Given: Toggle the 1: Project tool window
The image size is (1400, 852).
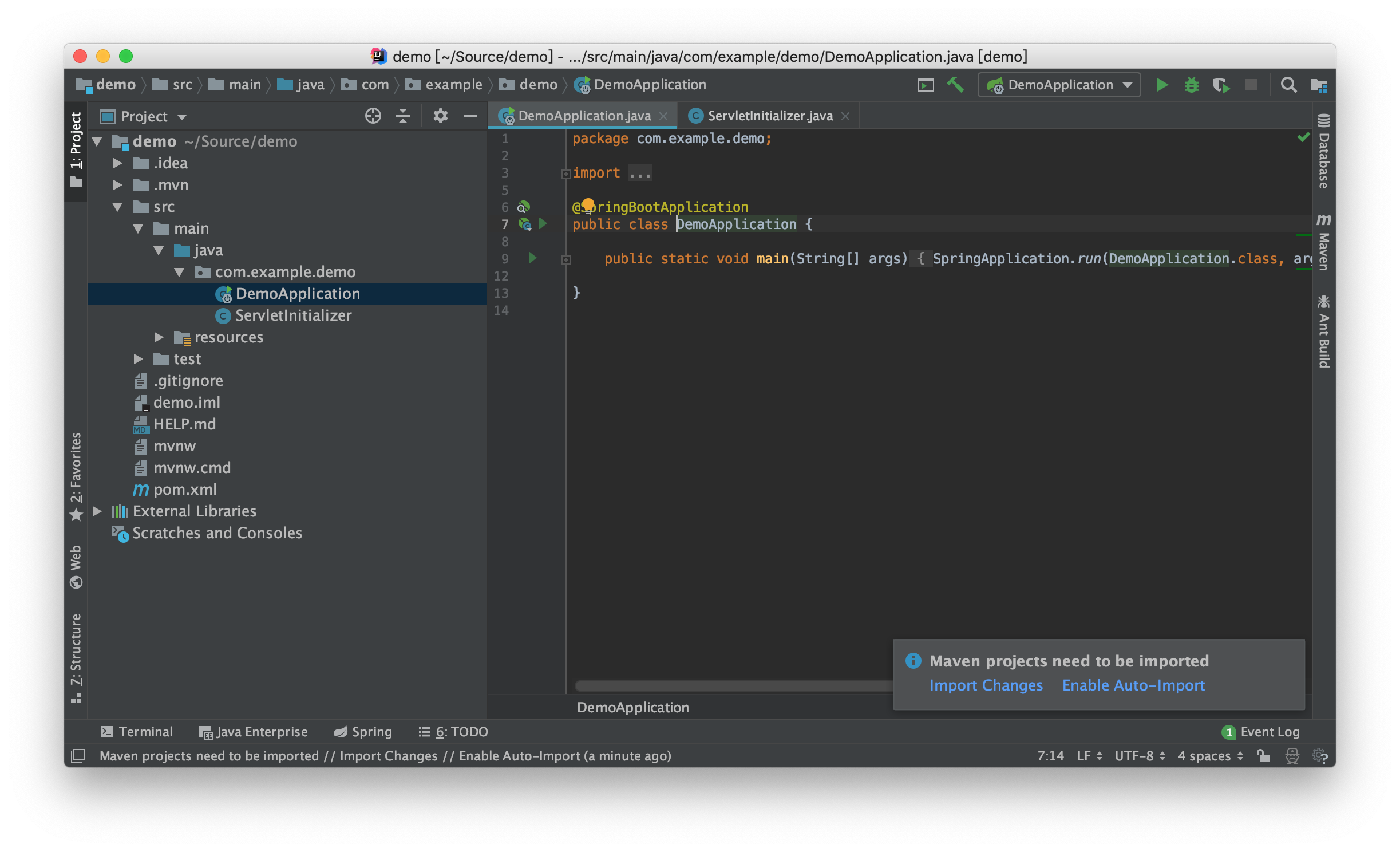Looking at the screenshot, I should point(76,150).
